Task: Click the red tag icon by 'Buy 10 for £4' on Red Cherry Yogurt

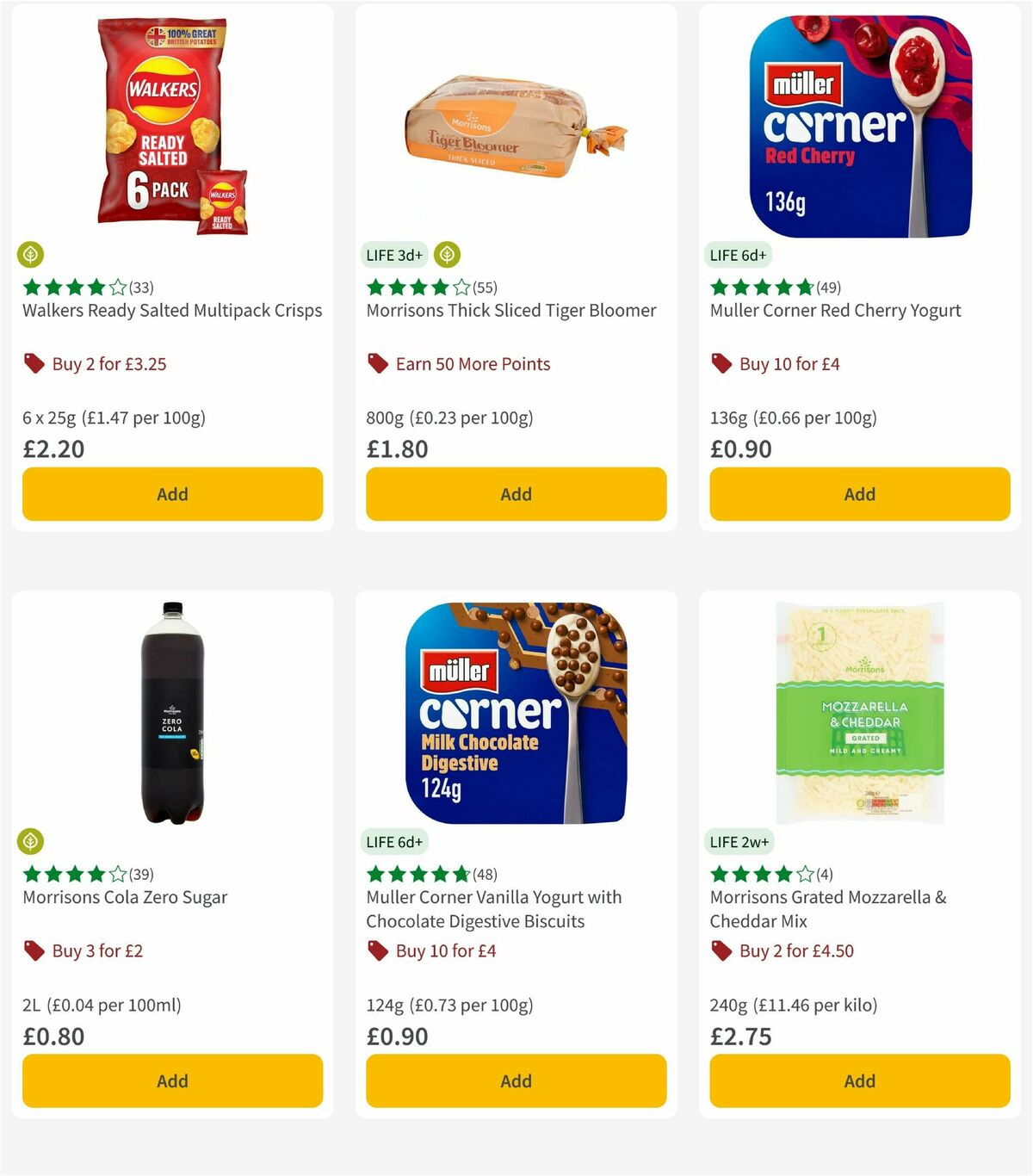Action: (x=721, y=363)
